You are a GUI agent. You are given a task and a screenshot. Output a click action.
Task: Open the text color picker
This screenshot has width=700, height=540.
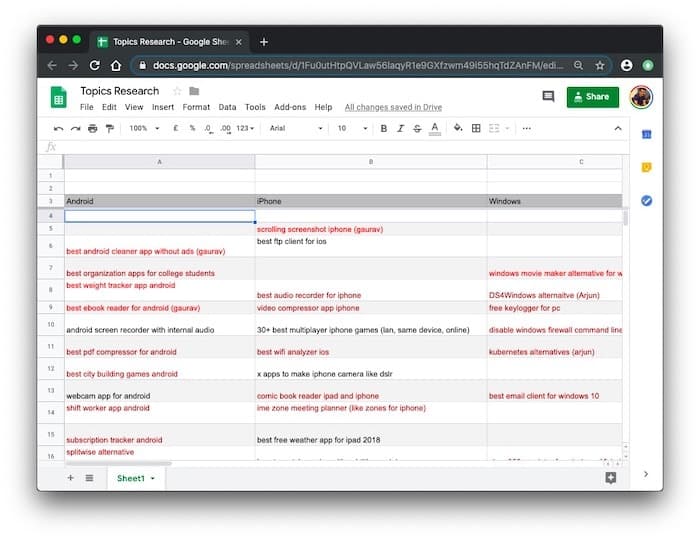pos(434,129)
